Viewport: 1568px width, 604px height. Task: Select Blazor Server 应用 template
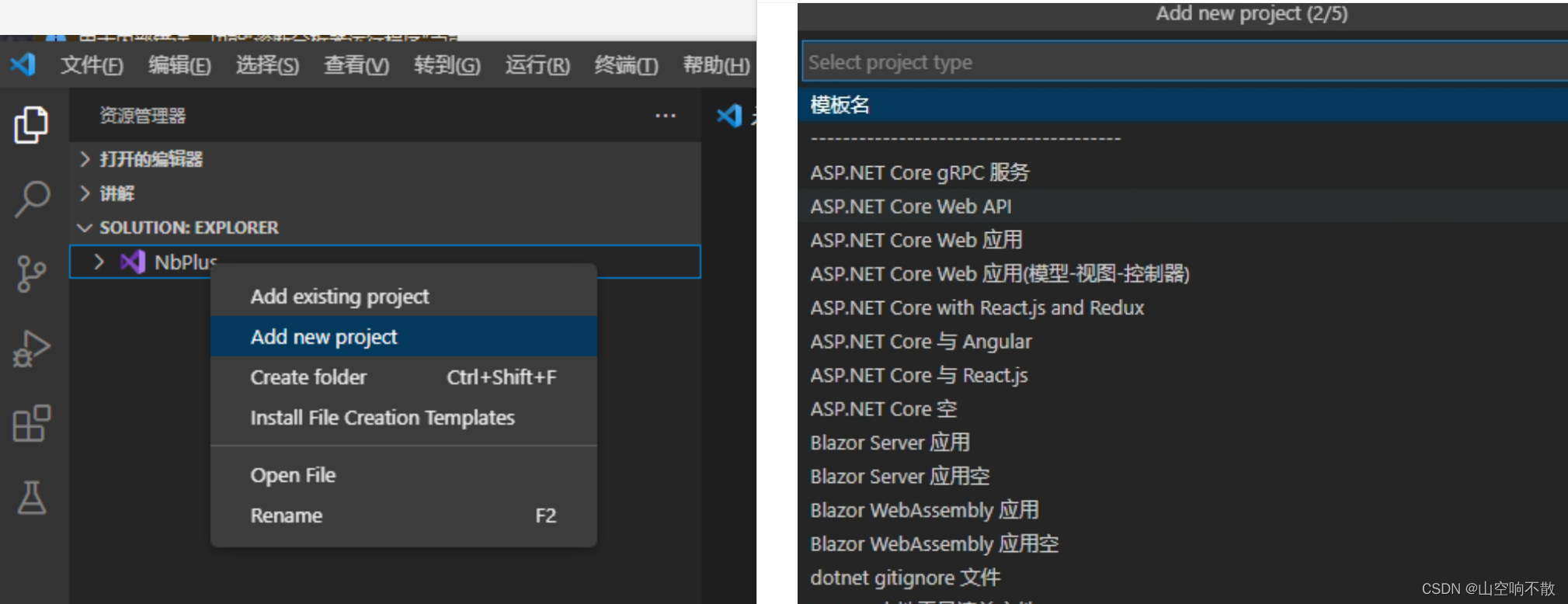(1183, 443)
